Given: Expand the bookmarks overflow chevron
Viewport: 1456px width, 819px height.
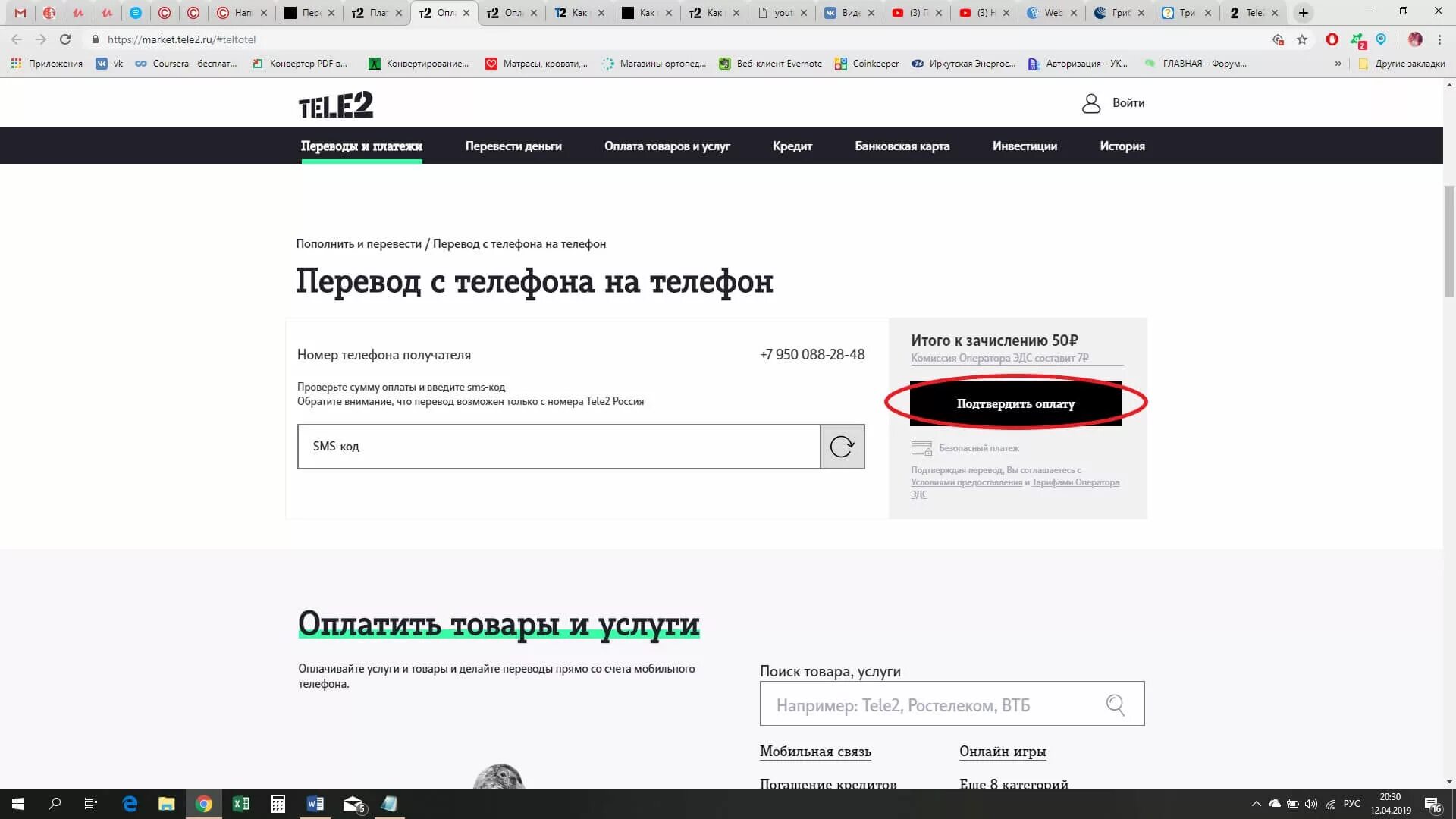Looking at the screenshot, I should tap(1338, 64).
